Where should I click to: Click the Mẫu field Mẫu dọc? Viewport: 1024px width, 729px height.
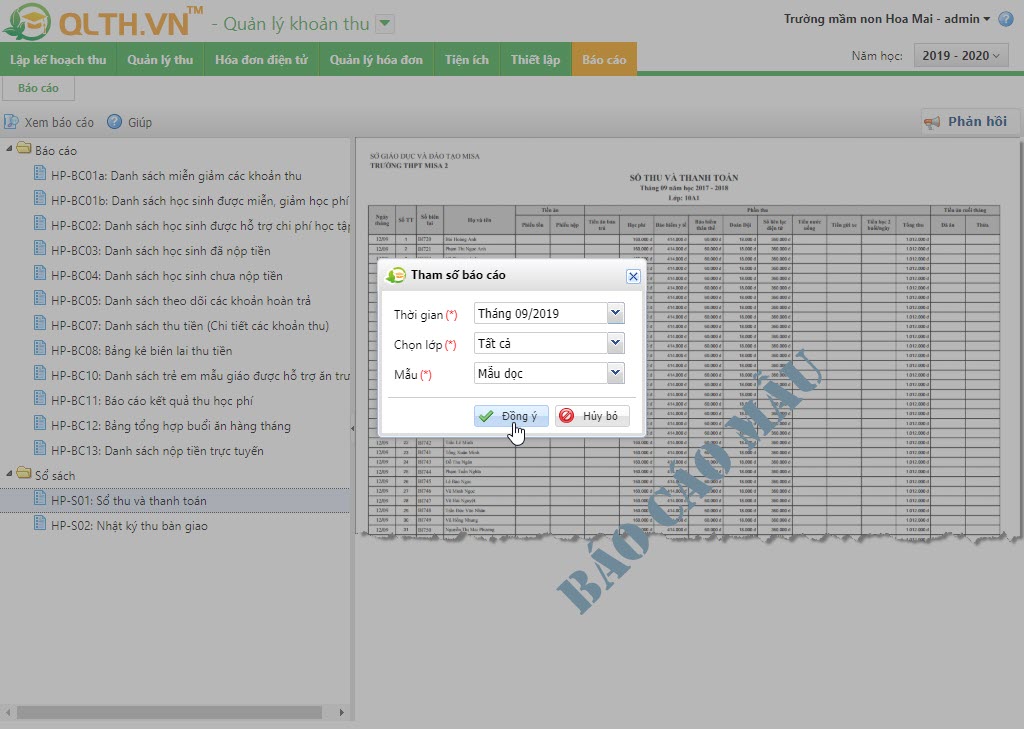pos(541,374)
